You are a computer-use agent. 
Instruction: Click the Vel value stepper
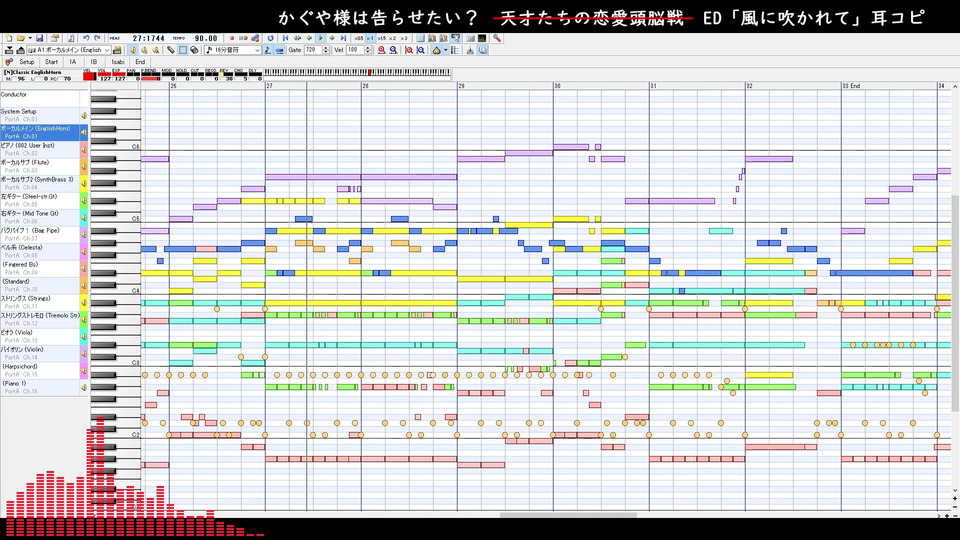pyautogui.click(x=368, y=50)
